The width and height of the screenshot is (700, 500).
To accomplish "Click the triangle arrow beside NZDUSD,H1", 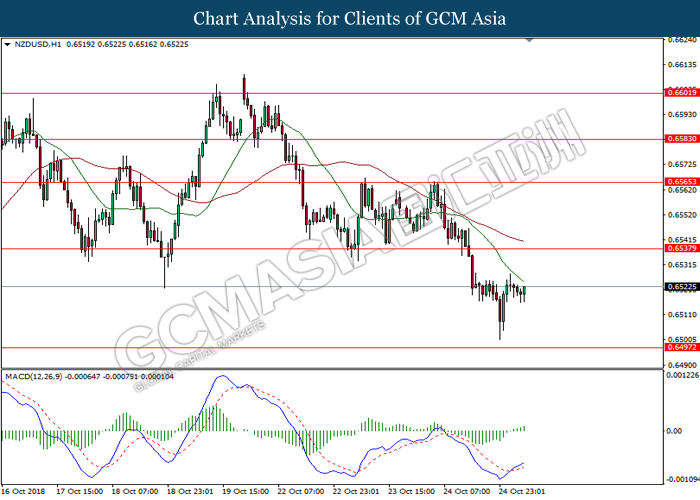I will (8, 45).
